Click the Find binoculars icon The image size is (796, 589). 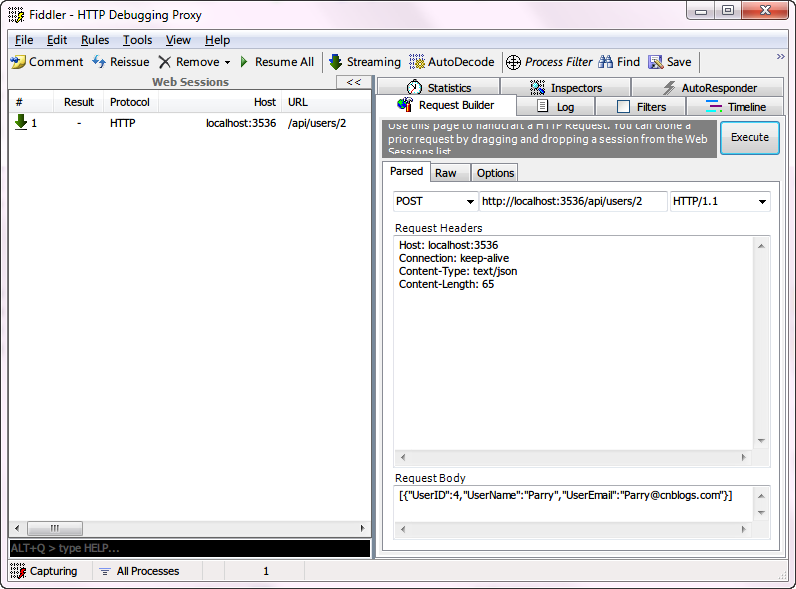tap(606, 62)
